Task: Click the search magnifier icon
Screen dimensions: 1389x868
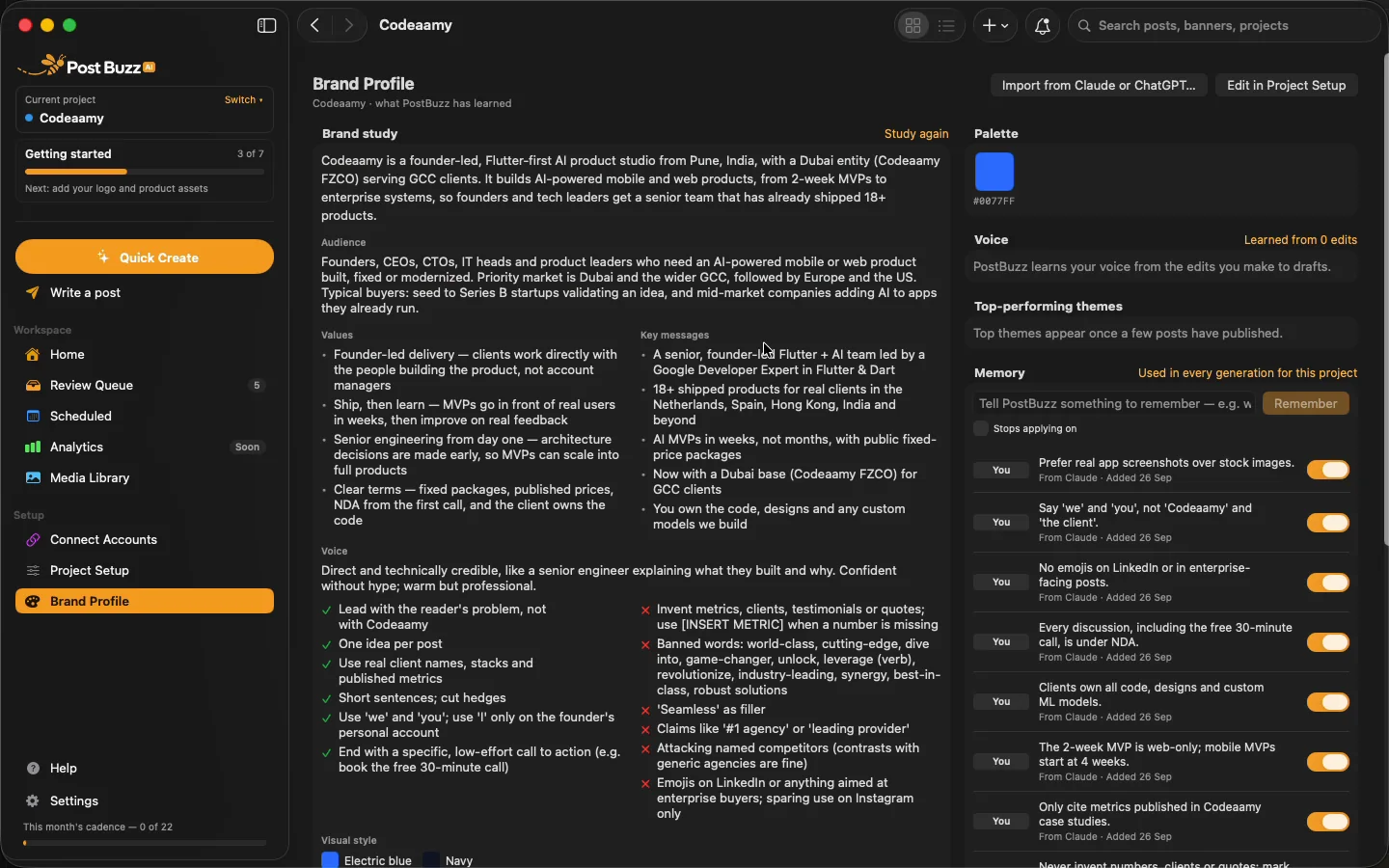Action: [x=1084, y=26]
